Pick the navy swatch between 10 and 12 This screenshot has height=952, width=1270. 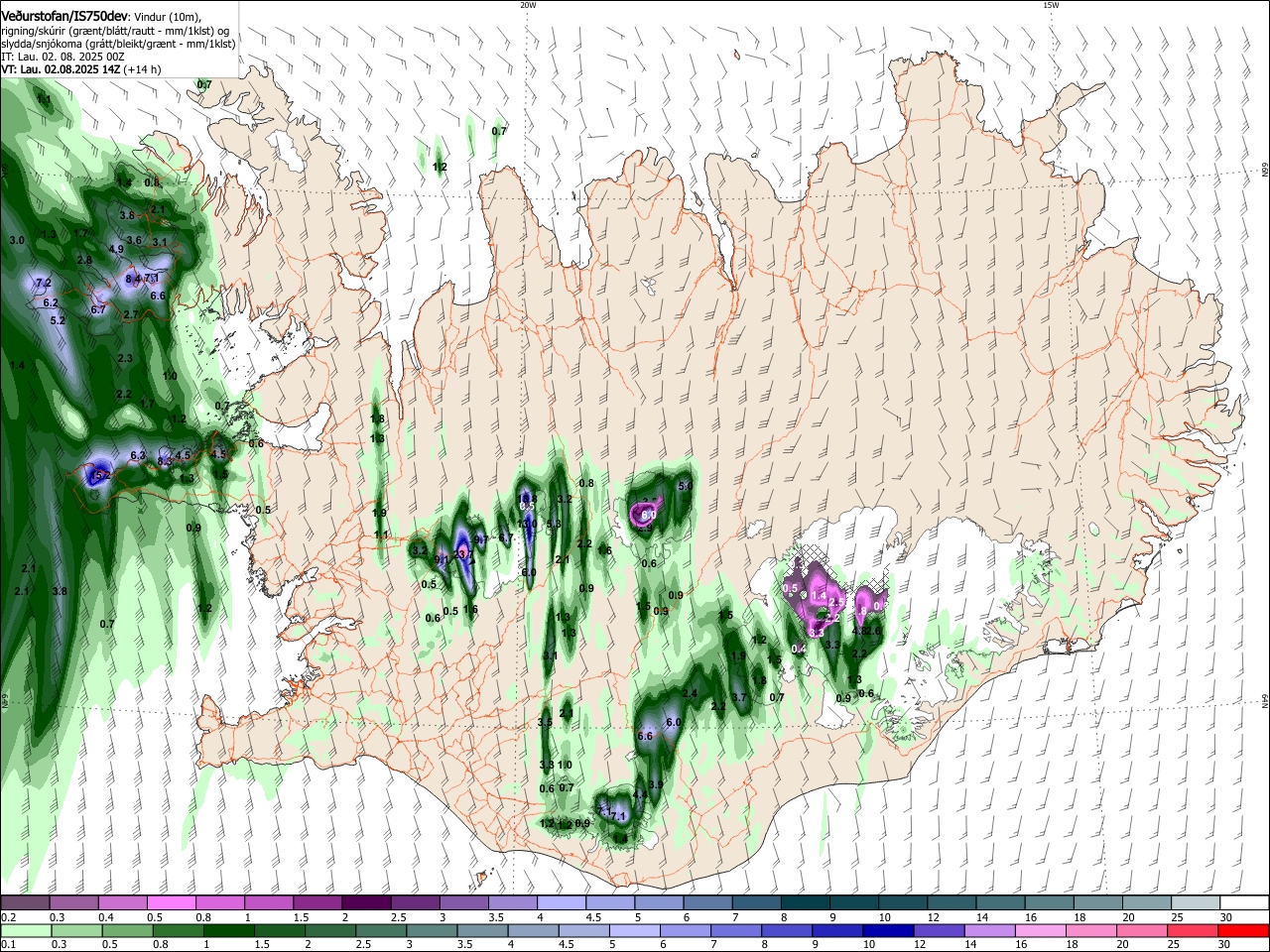(x=887, y=931)
